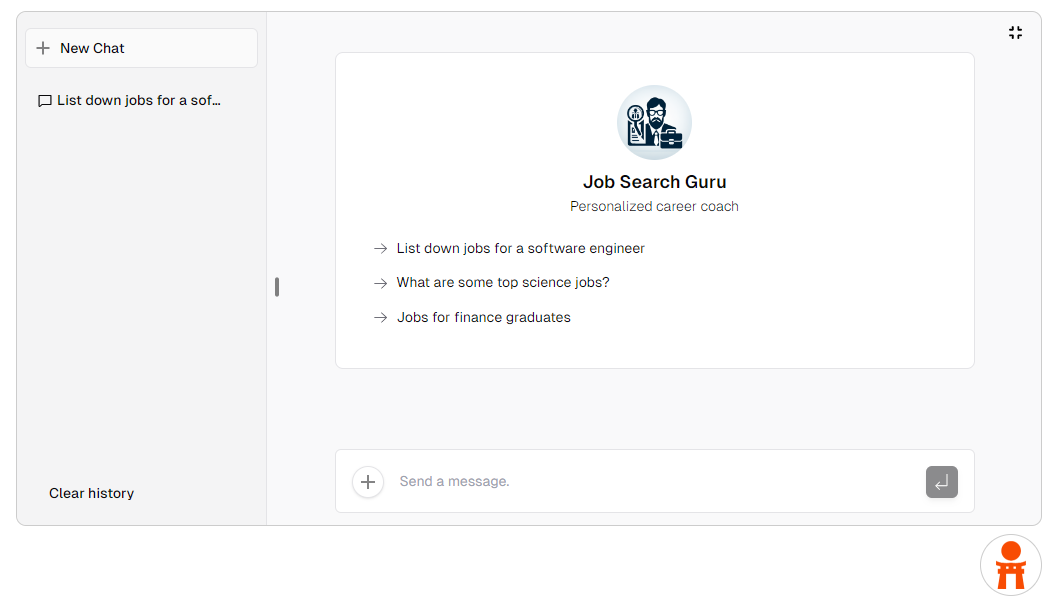
Task: Open previous chat 'List down jobs for a sof...'
Action: [x=138, y=101]
